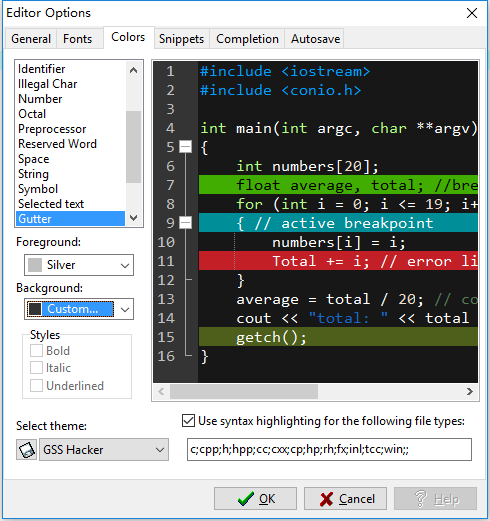Open the Select theme dropdown
The height and width of the screenshot is (521, 490).
tap(104, 450)
